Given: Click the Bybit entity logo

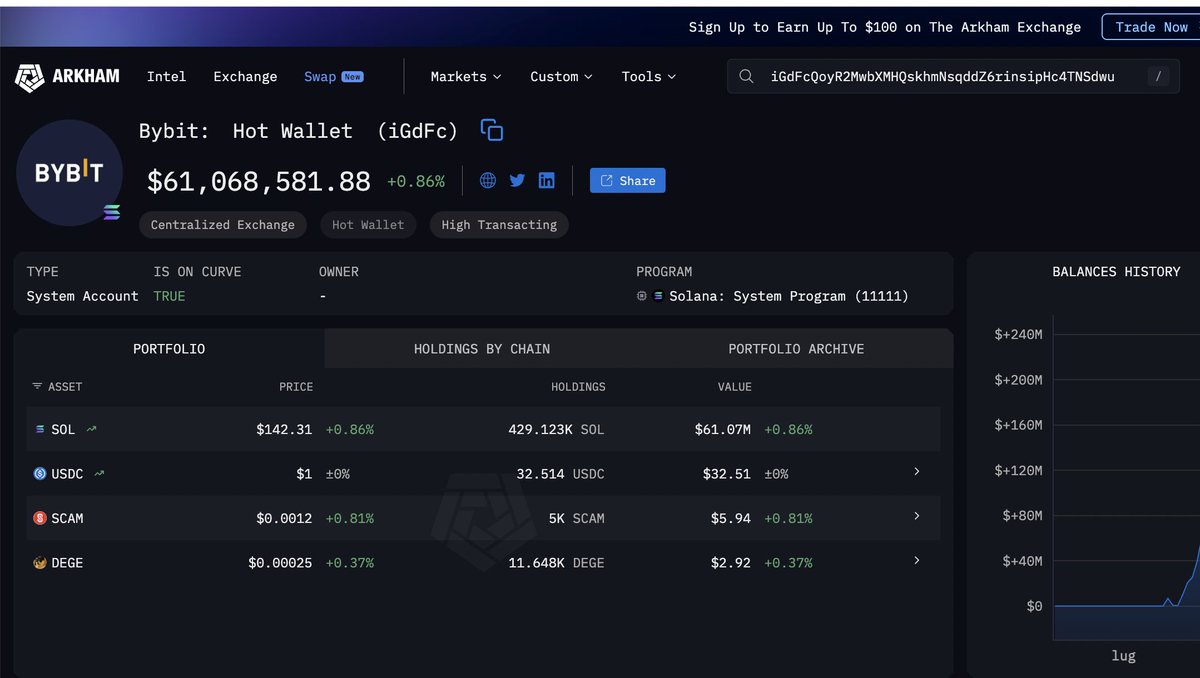Looking at the screenshot, I should 69,172.
